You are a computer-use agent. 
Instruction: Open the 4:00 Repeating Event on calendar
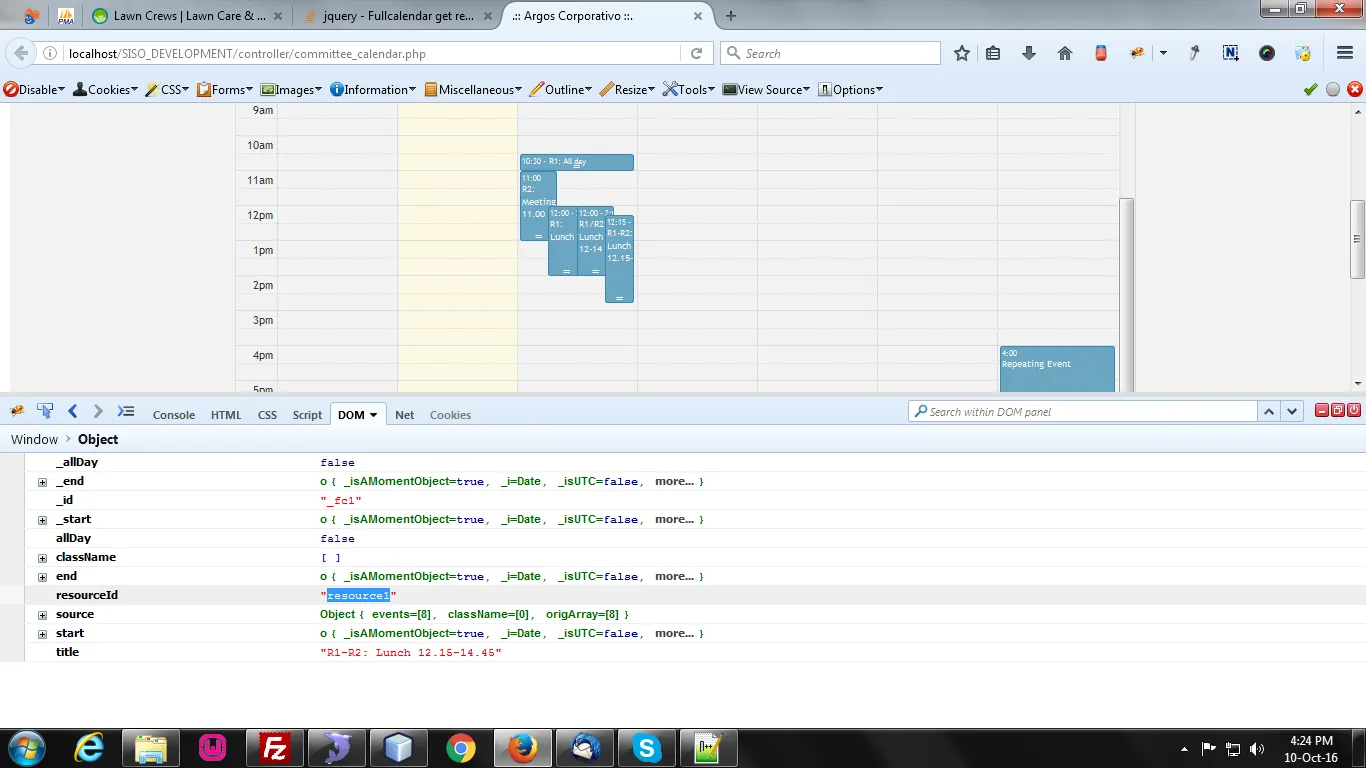pyautogui.click(x=1057, y=368)
